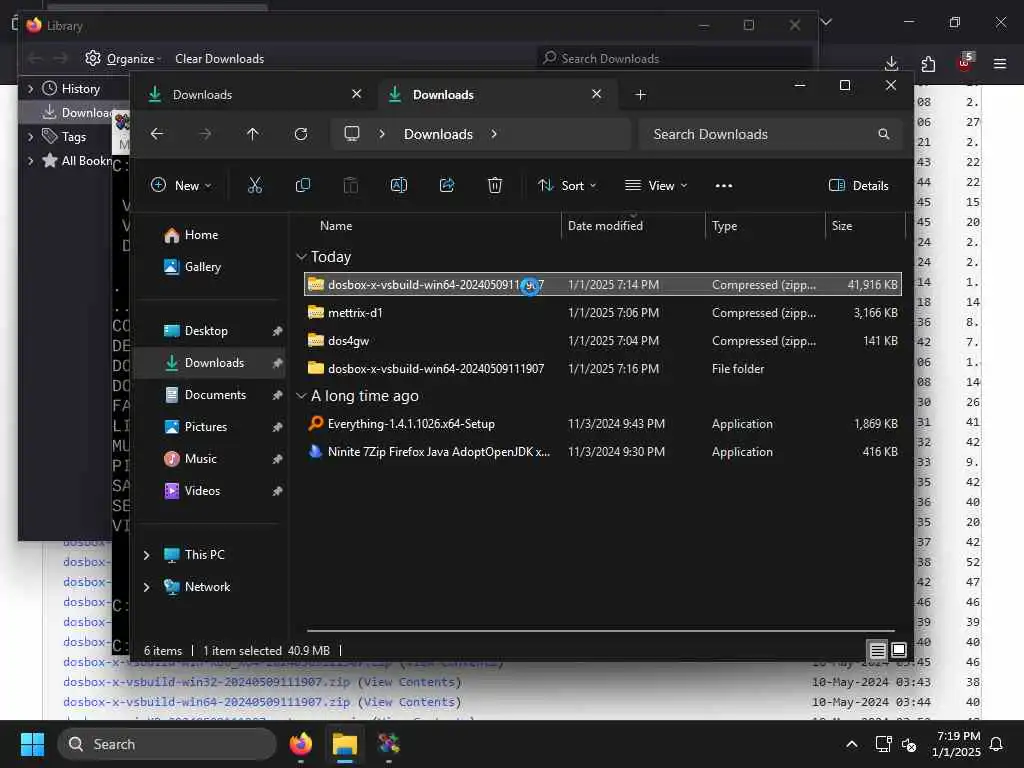
Task: Open the Sort dropdown menu
Action: tap(567, 185)
